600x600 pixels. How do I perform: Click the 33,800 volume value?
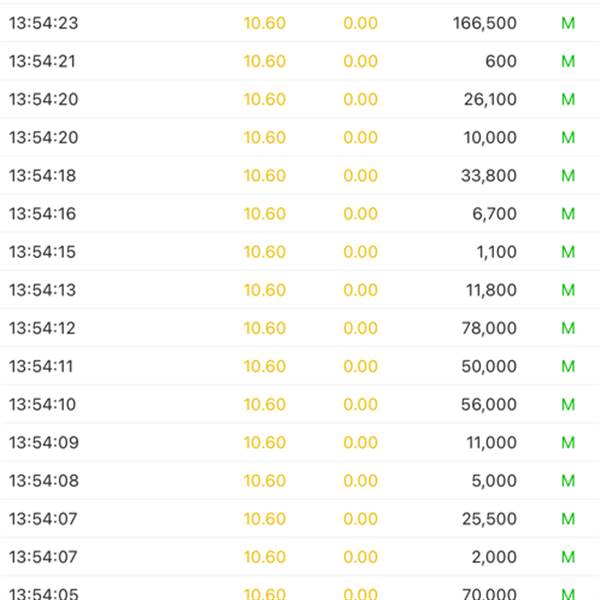click(x=489, y=176)
